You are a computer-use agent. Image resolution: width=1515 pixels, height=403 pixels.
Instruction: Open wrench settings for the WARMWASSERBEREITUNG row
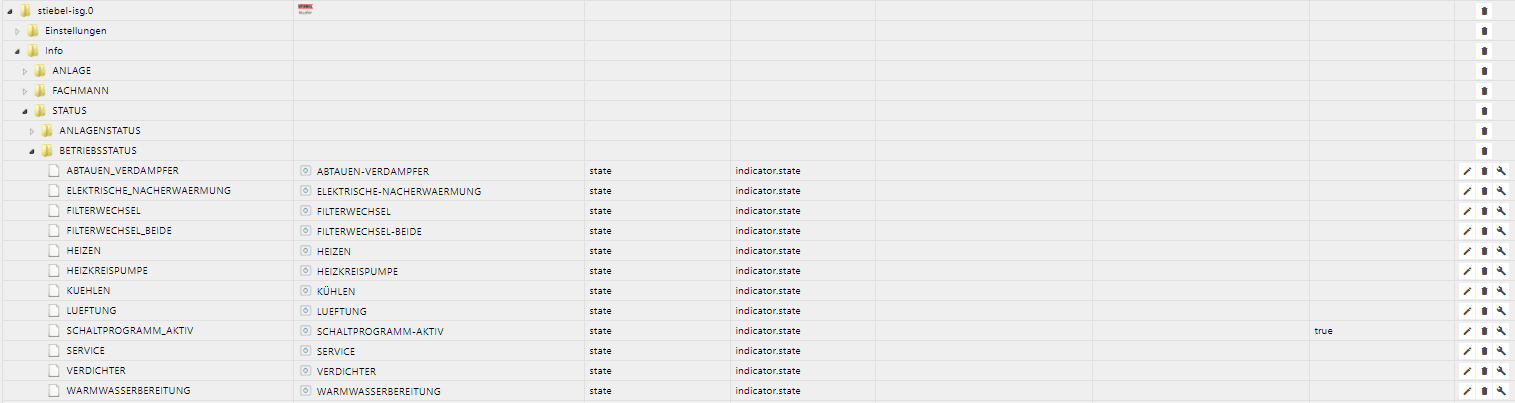[x=1501, y=391]
